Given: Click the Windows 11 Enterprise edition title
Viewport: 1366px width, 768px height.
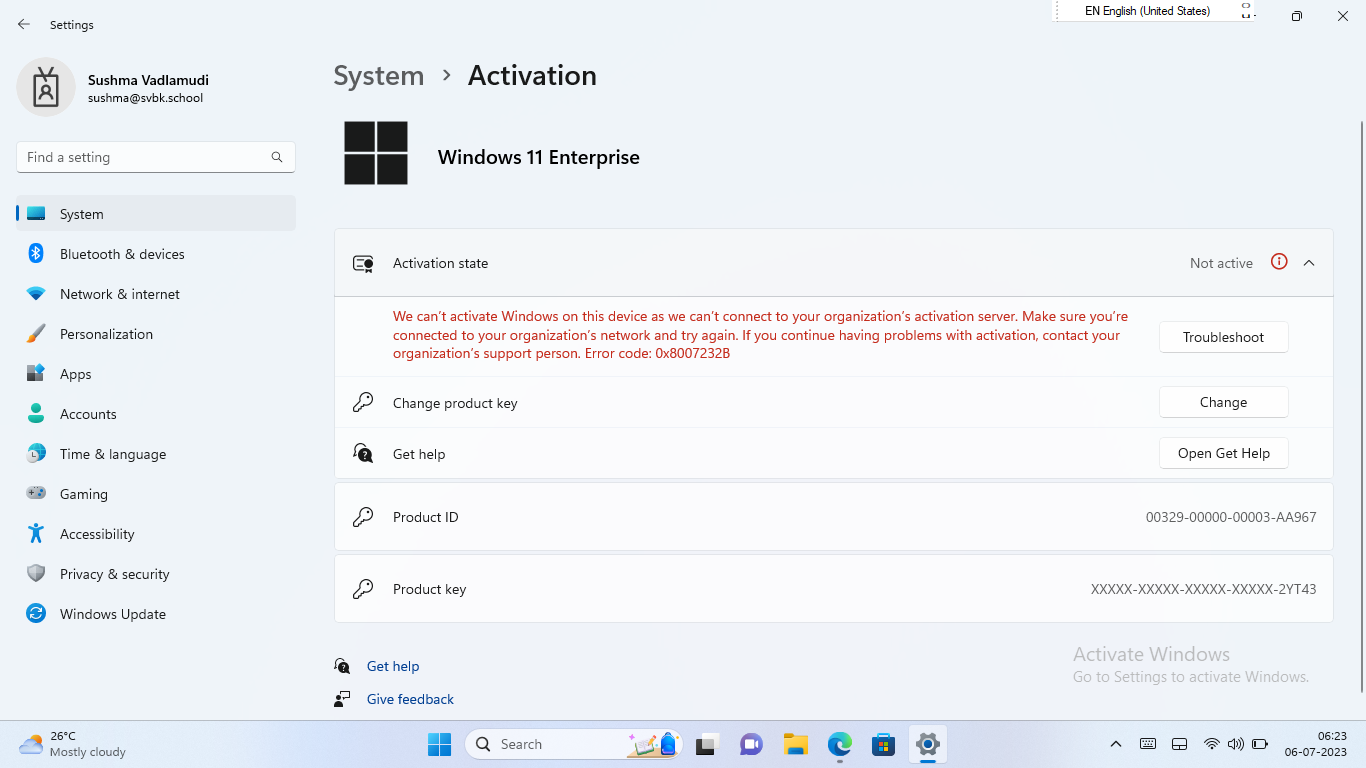Looking at the screenshot, I should (x=539, y=157).
